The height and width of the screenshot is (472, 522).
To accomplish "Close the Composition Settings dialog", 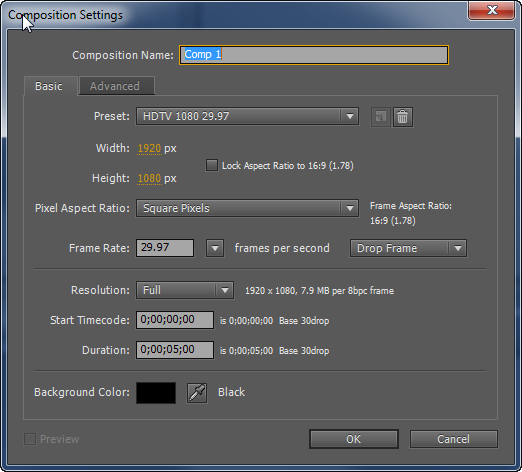I will 492,10.
